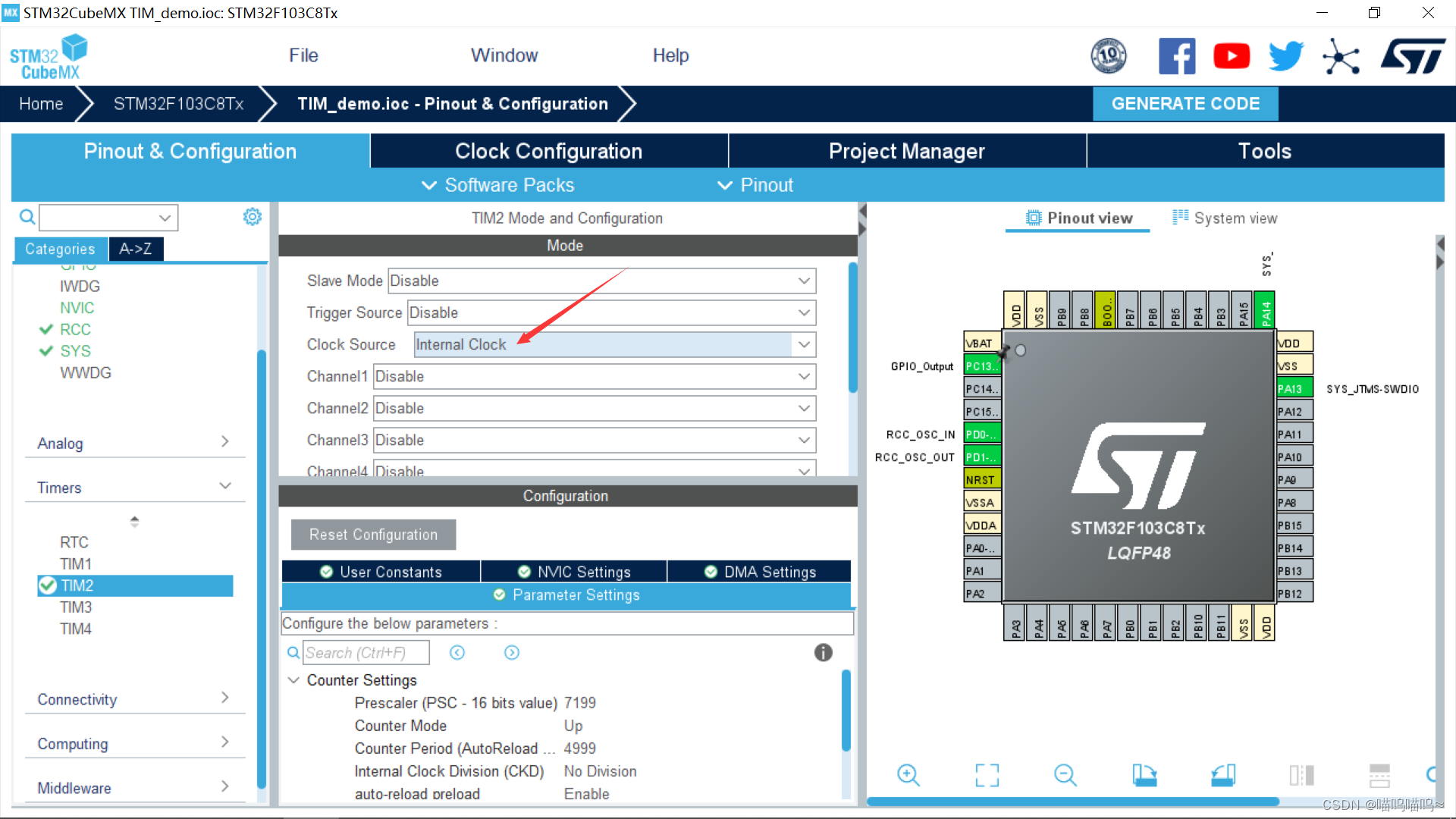Expand the Channel1 configuration dropdown
The image size is (1456, 819).
coord(807,377)
